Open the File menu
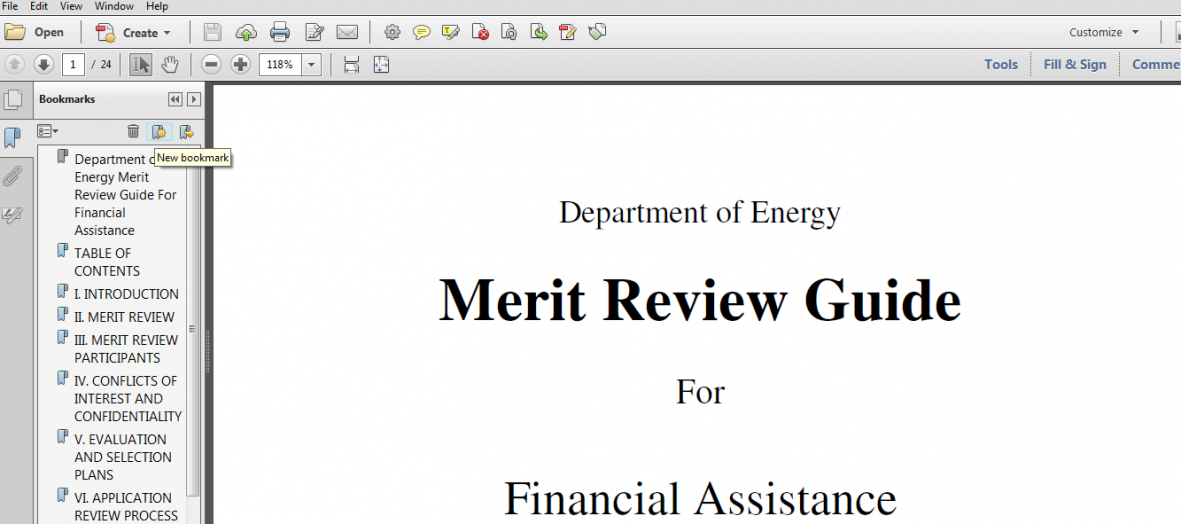Screen dimensions: 1181x524 11,6
